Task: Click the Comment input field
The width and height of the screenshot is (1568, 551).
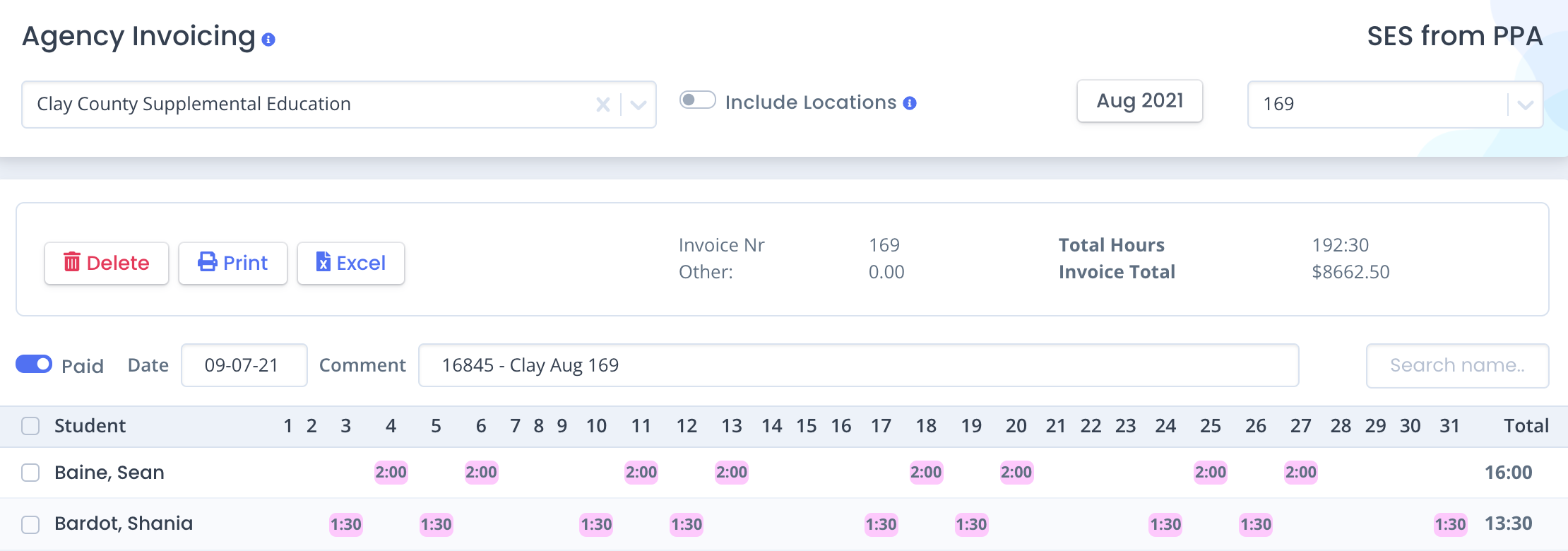Action: click(x=859, y=365)
